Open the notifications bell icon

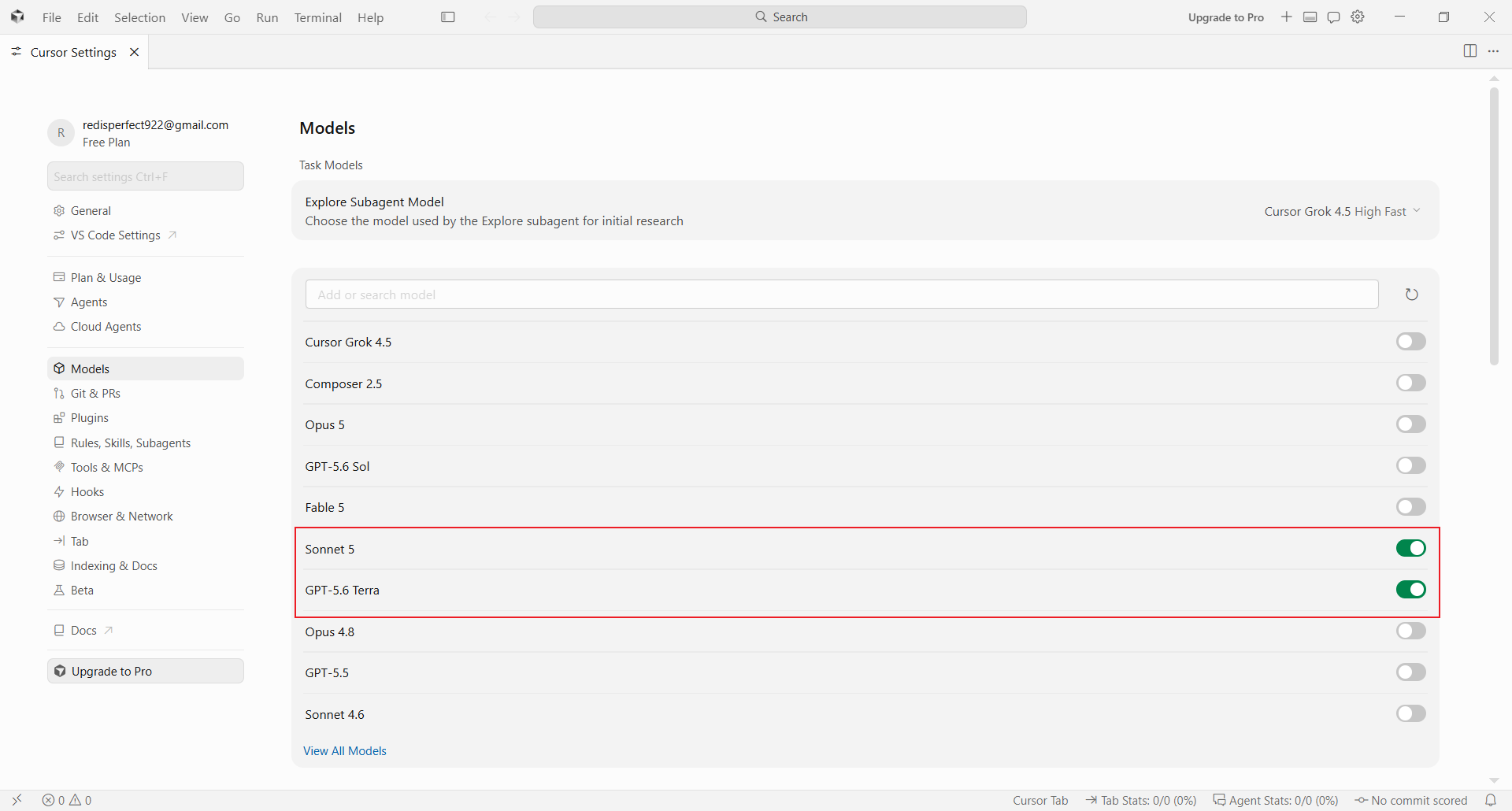1491,800
